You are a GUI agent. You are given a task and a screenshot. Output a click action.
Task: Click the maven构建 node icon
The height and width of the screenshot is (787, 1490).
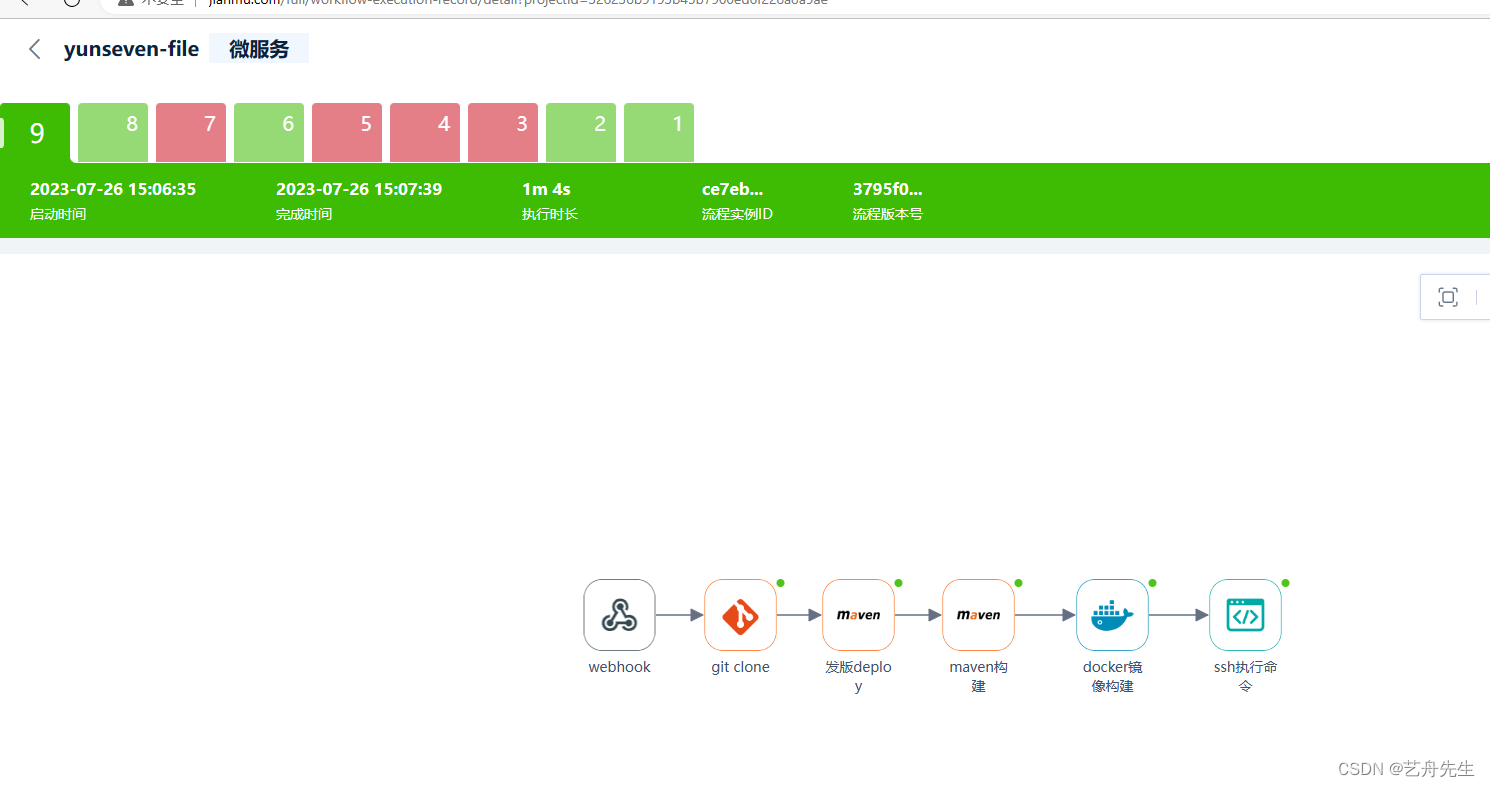978,615
